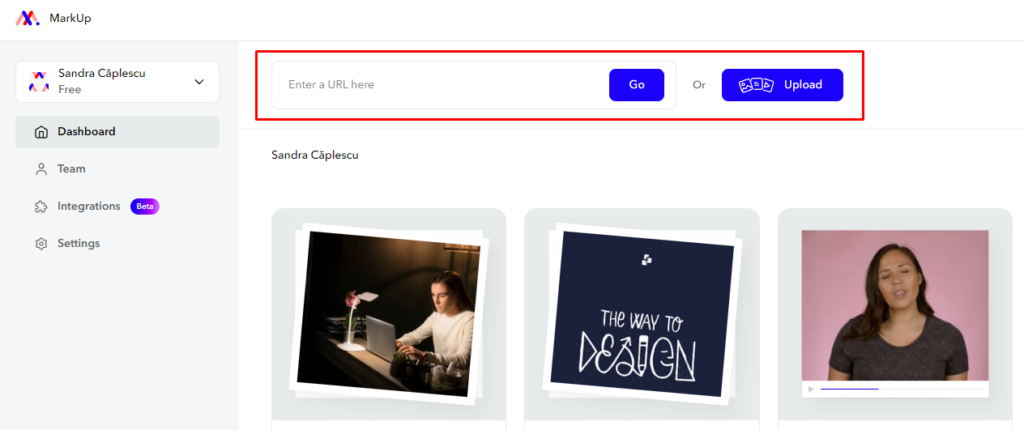Click the video progress bar in third thumbnail
The image size is (1024, 430).
[x=901, y=389]
